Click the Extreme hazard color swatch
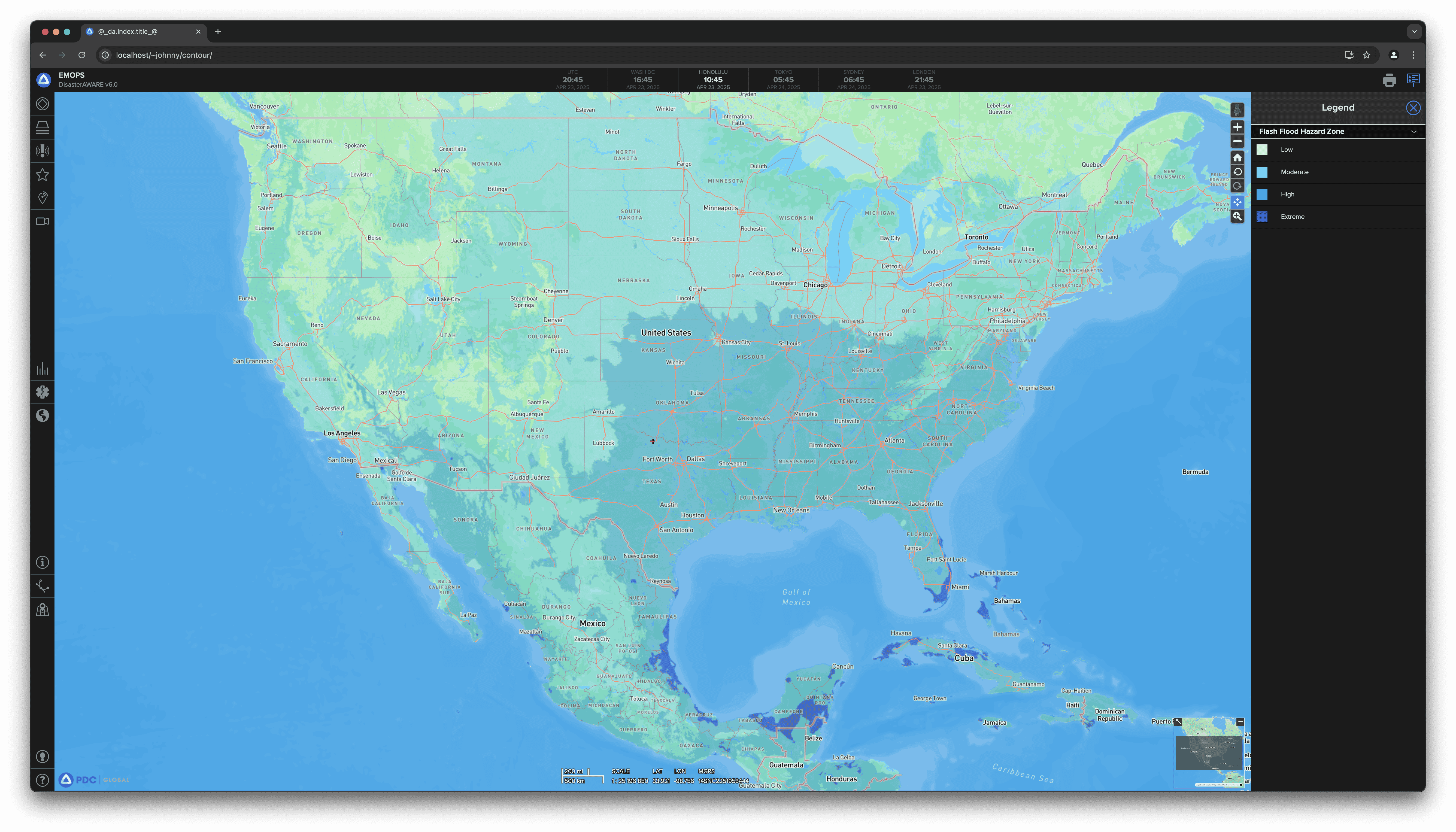Image resolution: width=1456 pixels, height=832 pixels. (x=1262, y=217)
